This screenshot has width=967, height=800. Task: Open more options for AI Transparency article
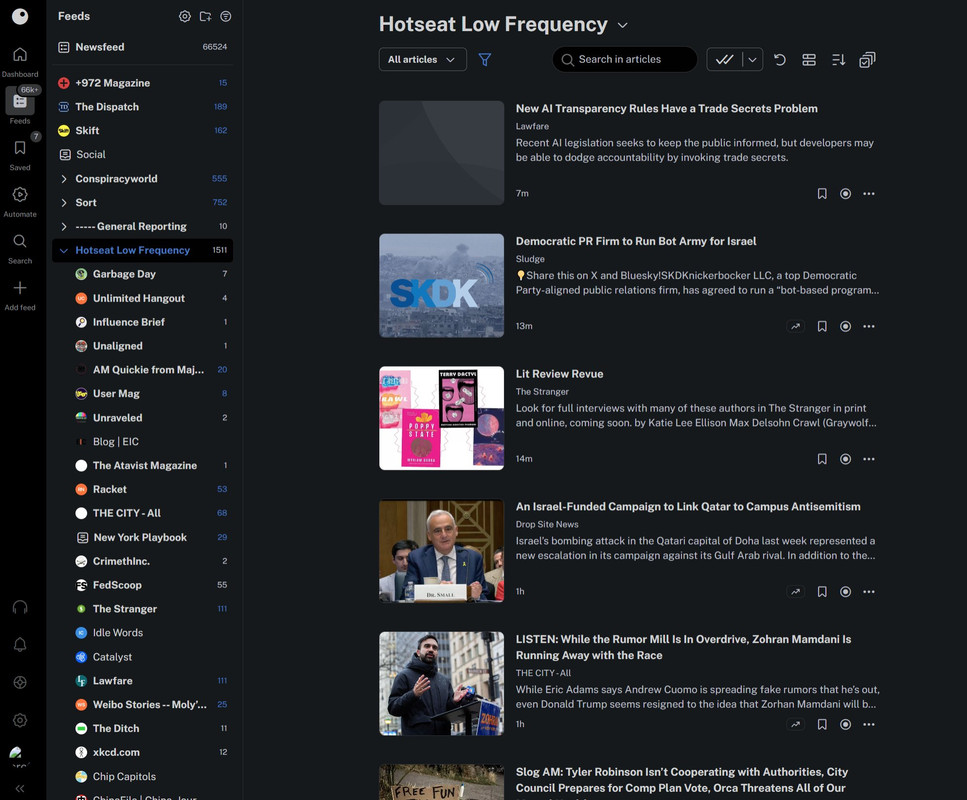(869, 194)
